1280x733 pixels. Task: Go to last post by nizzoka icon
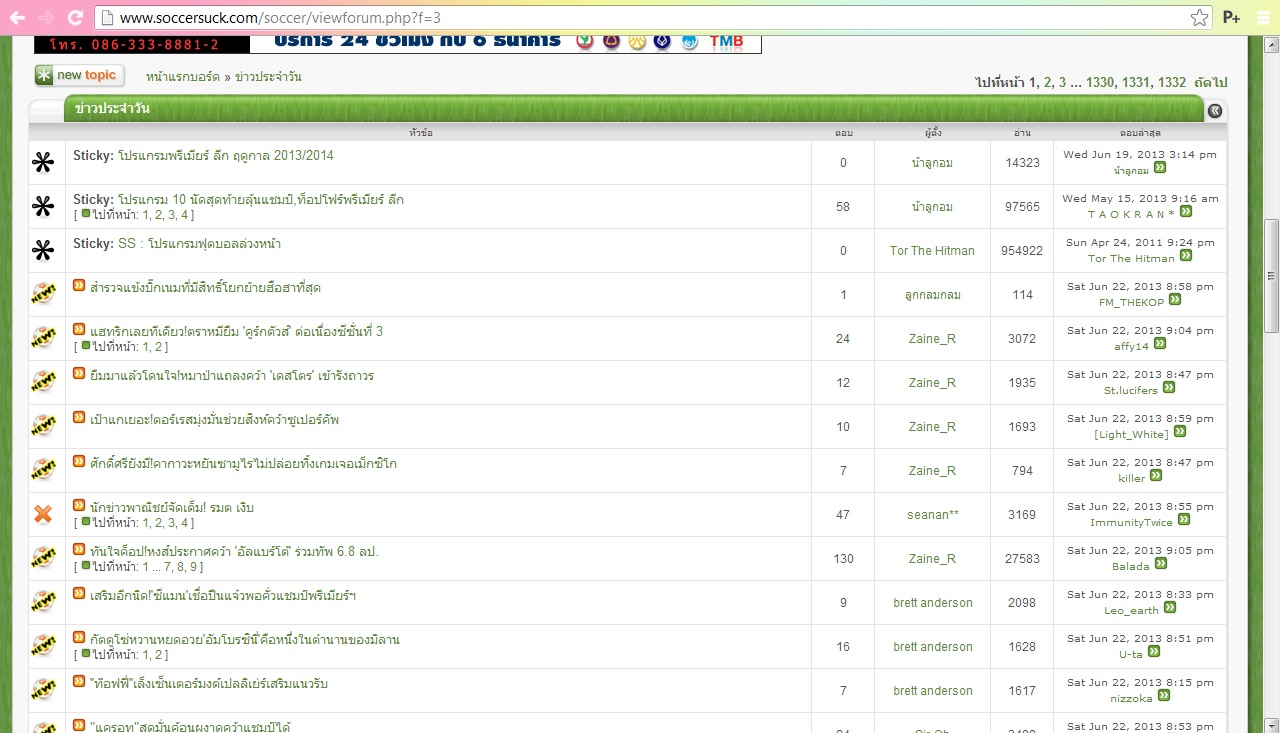(x=1163, y=696)
